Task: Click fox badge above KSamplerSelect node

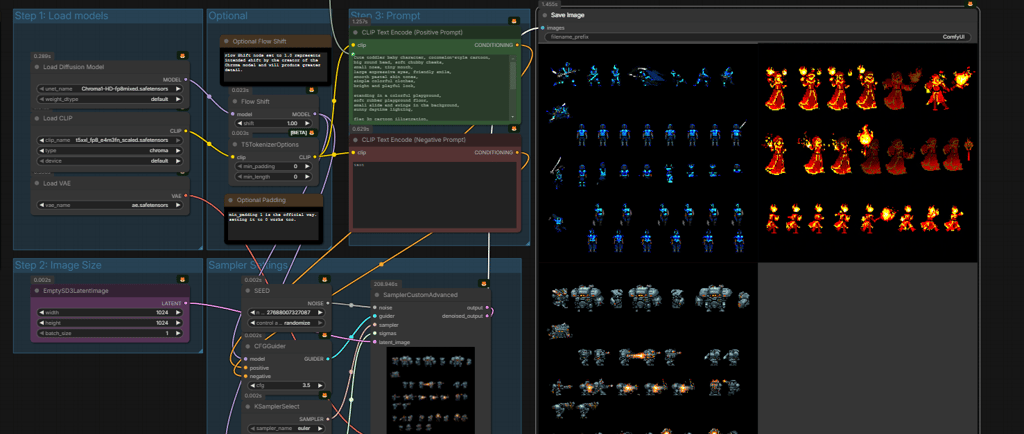Action: pos(325,395)
